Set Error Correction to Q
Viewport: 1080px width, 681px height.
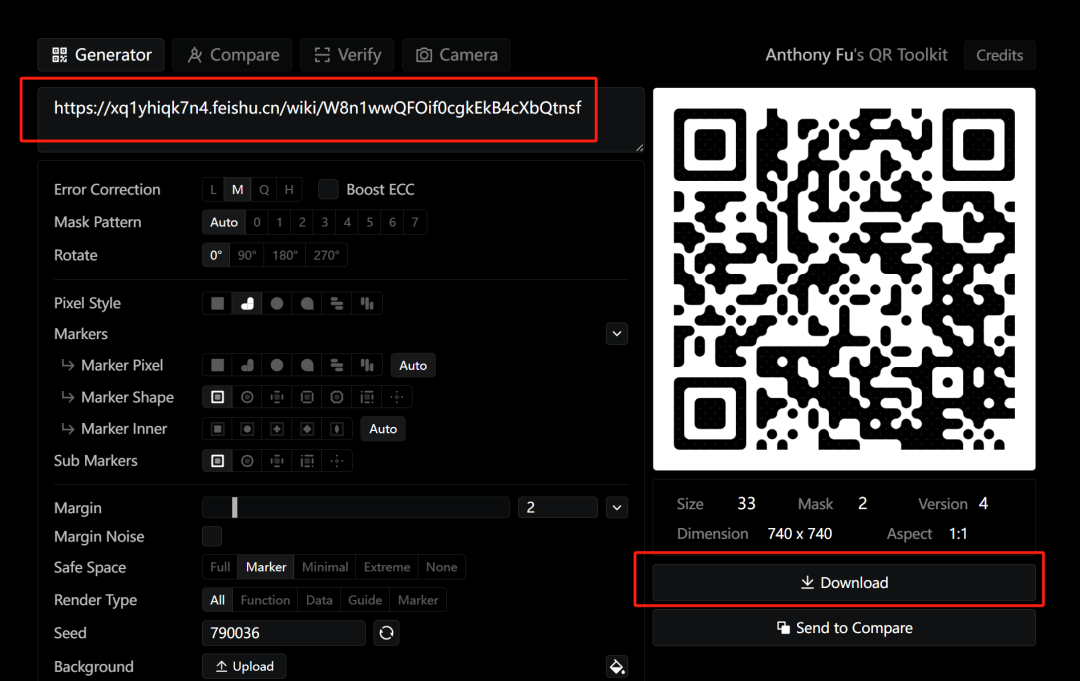(264, 189)
